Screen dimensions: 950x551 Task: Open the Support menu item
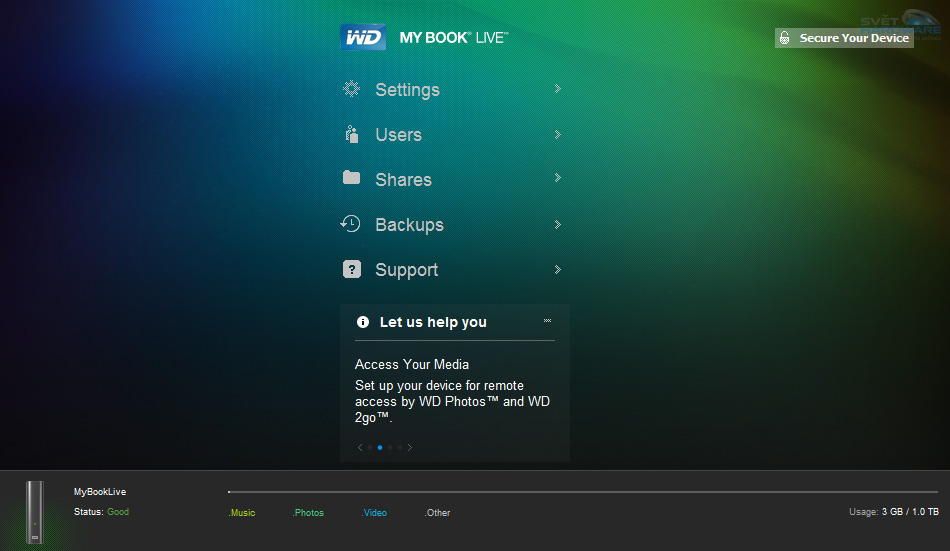tap(406, 270)
